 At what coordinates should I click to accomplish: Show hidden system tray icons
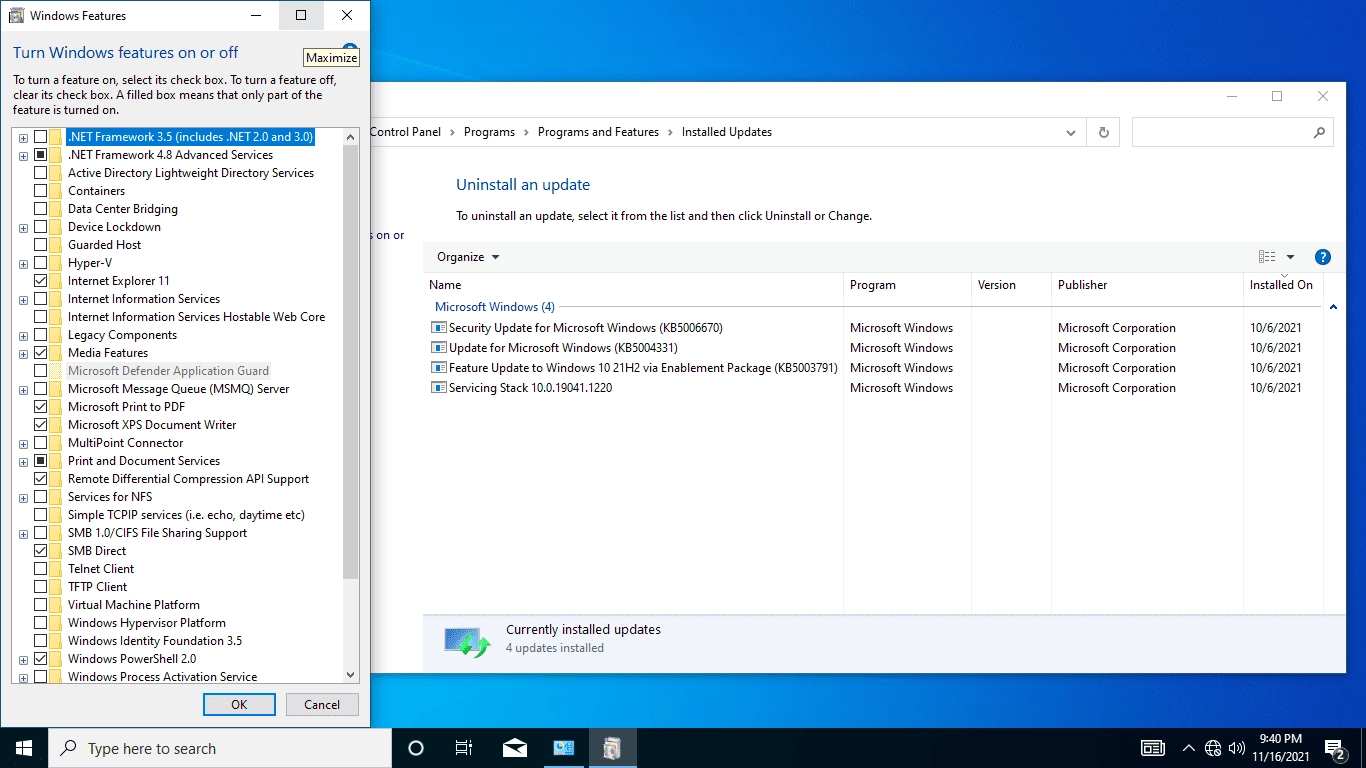[1189, 748]
